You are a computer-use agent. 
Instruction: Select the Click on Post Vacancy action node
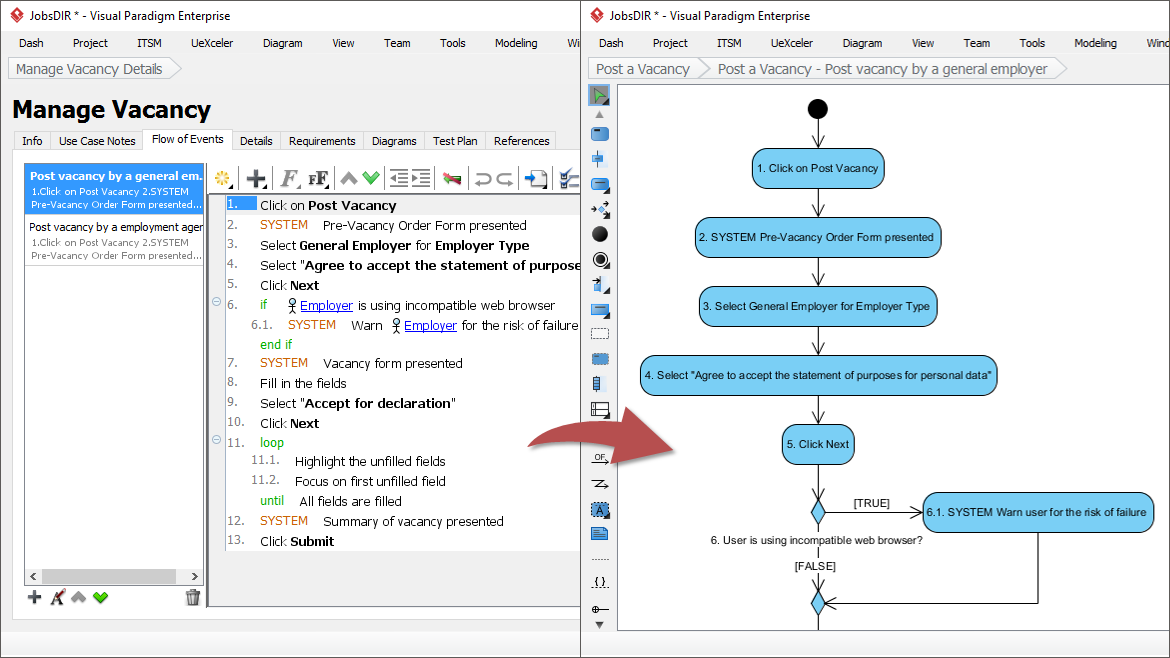(818, 169)
